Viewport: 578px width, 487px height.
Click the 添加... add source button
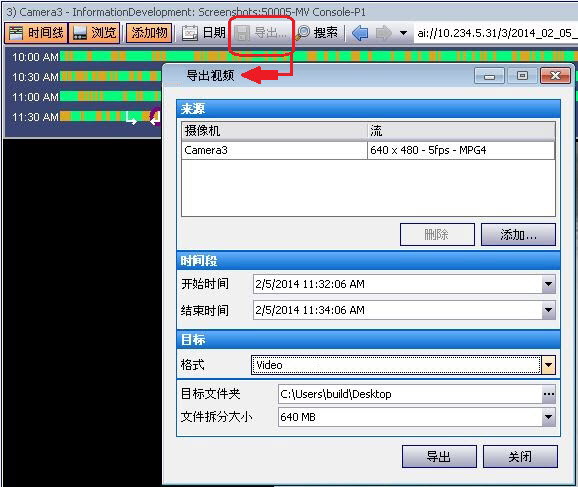[x=518, y=234]
